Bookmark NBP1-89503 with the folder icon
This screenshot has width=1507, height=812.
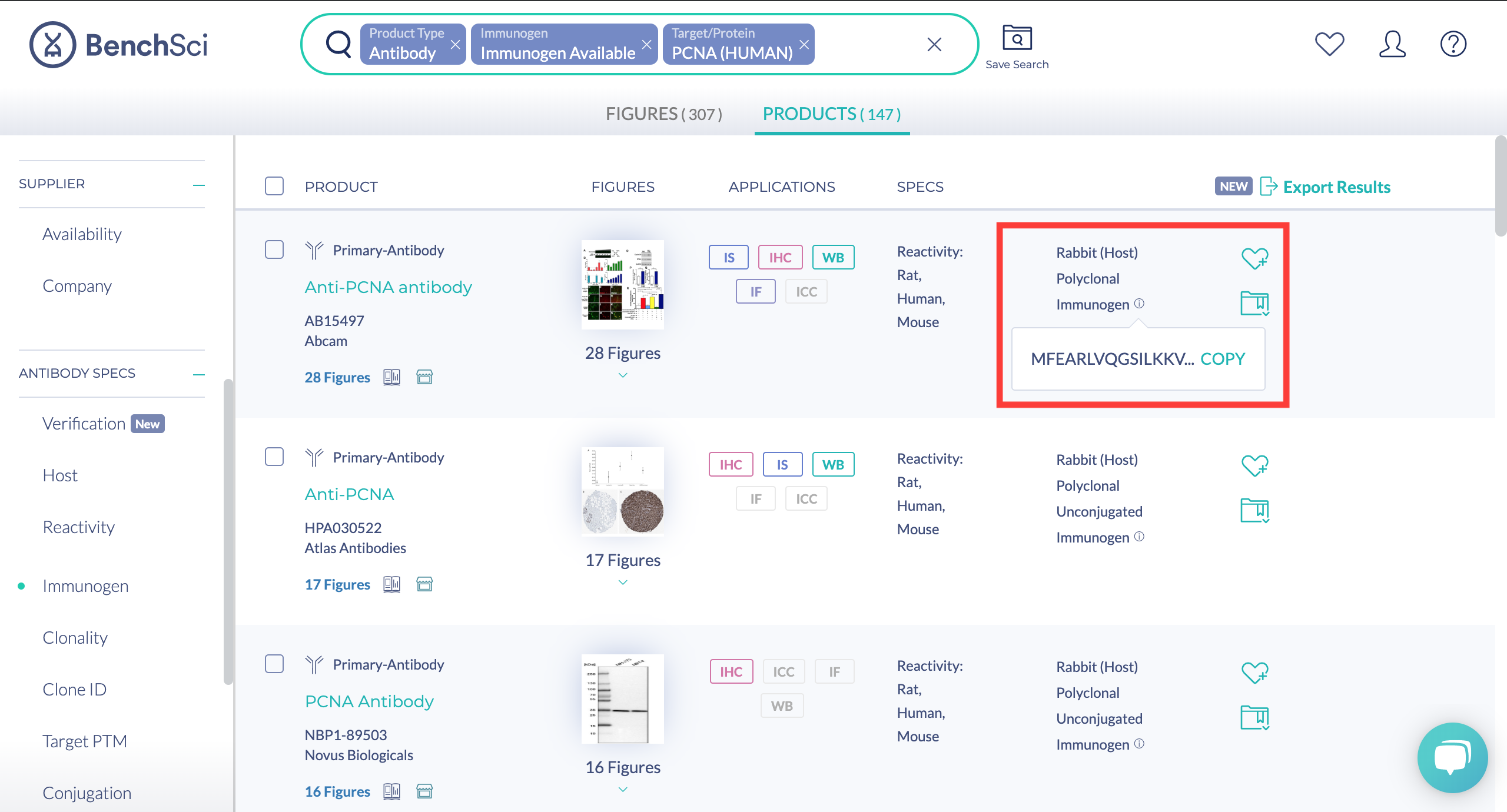1254,718
